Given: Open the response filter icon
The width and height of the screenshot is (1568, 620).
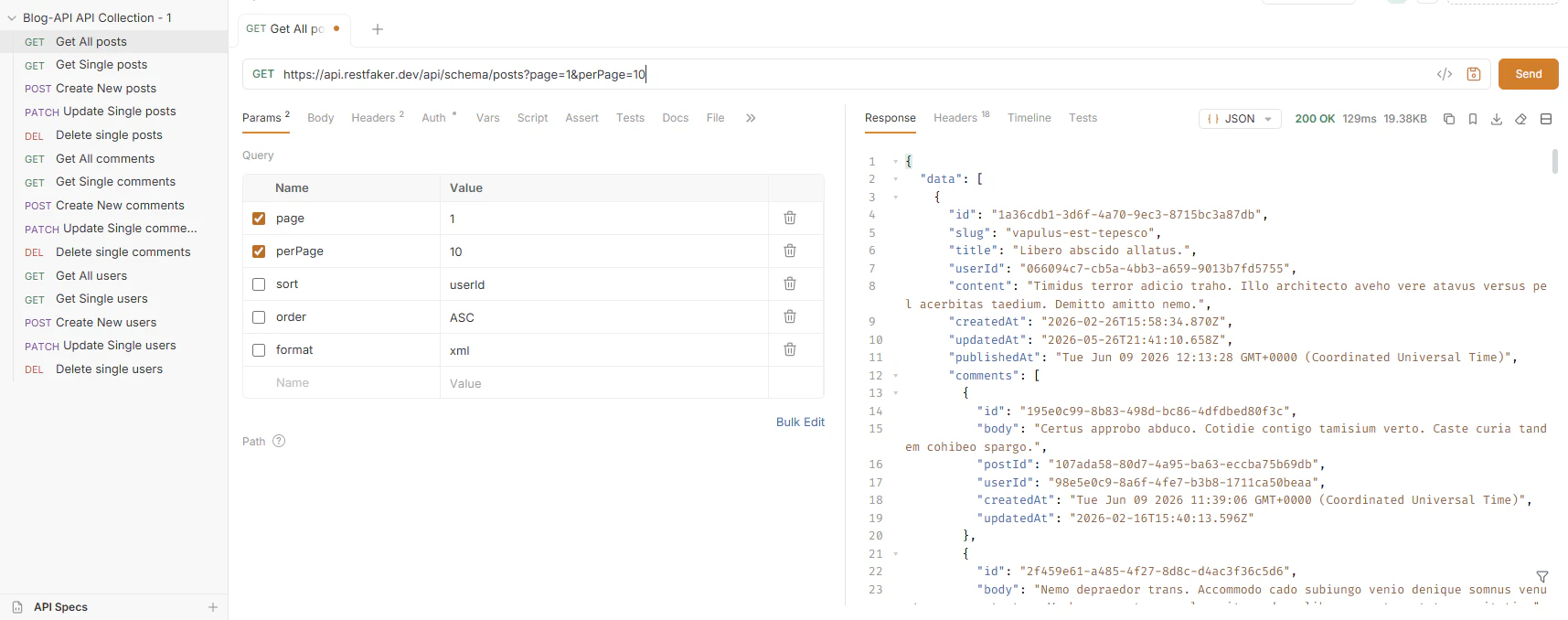Looking at the screenshot, I should click(1542, 576).
